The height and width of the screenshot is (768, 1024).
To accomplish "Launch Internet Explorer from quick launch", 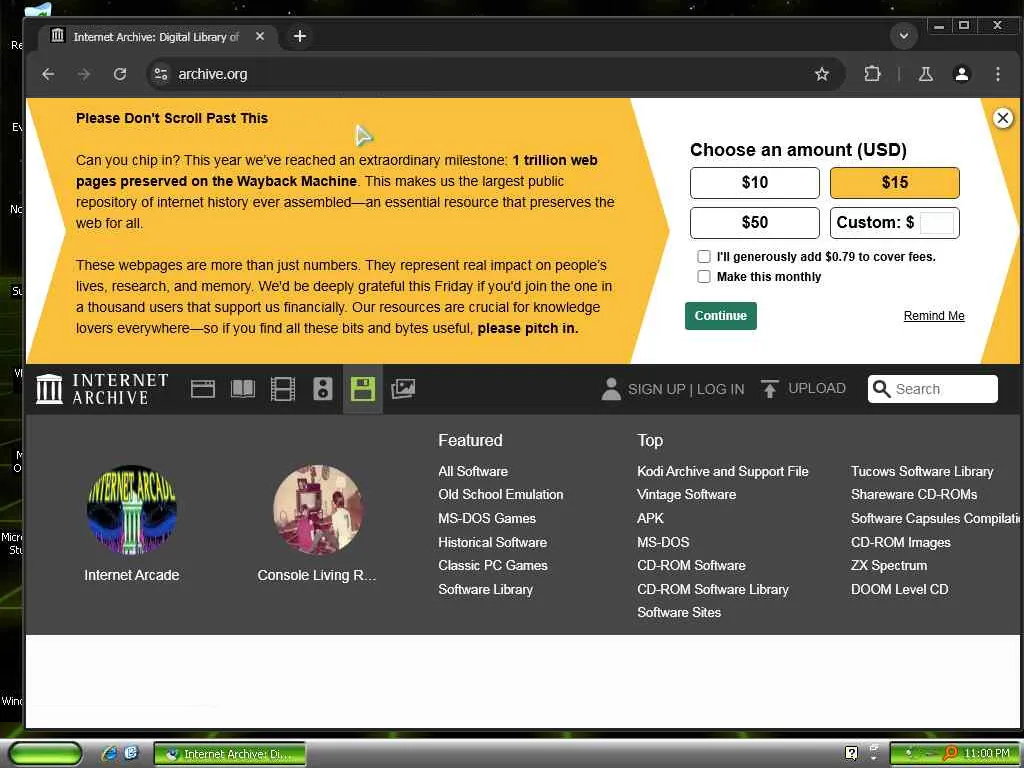I will pos(110,754).
